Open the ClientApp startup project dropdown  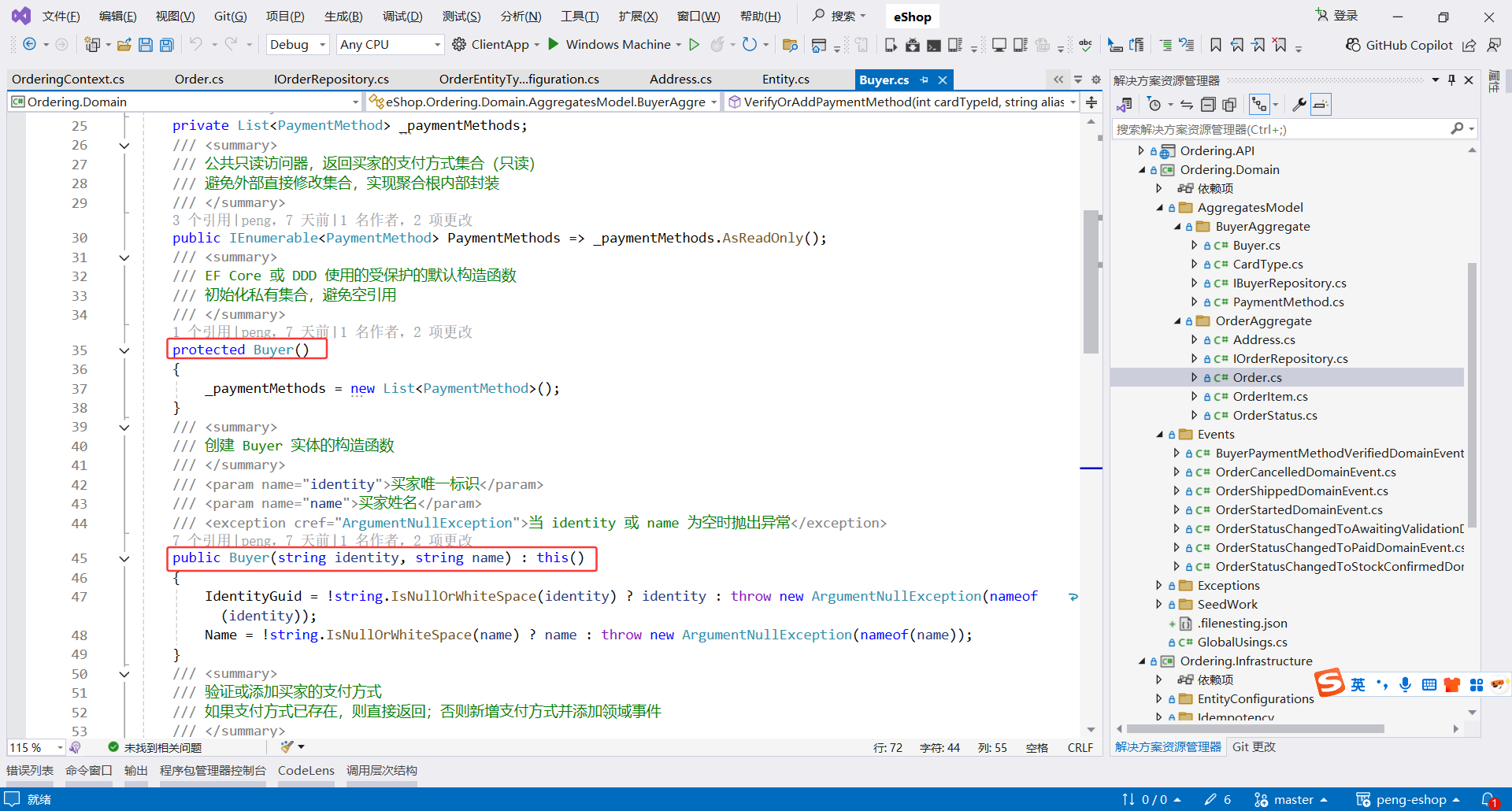(x=537, y=45)
